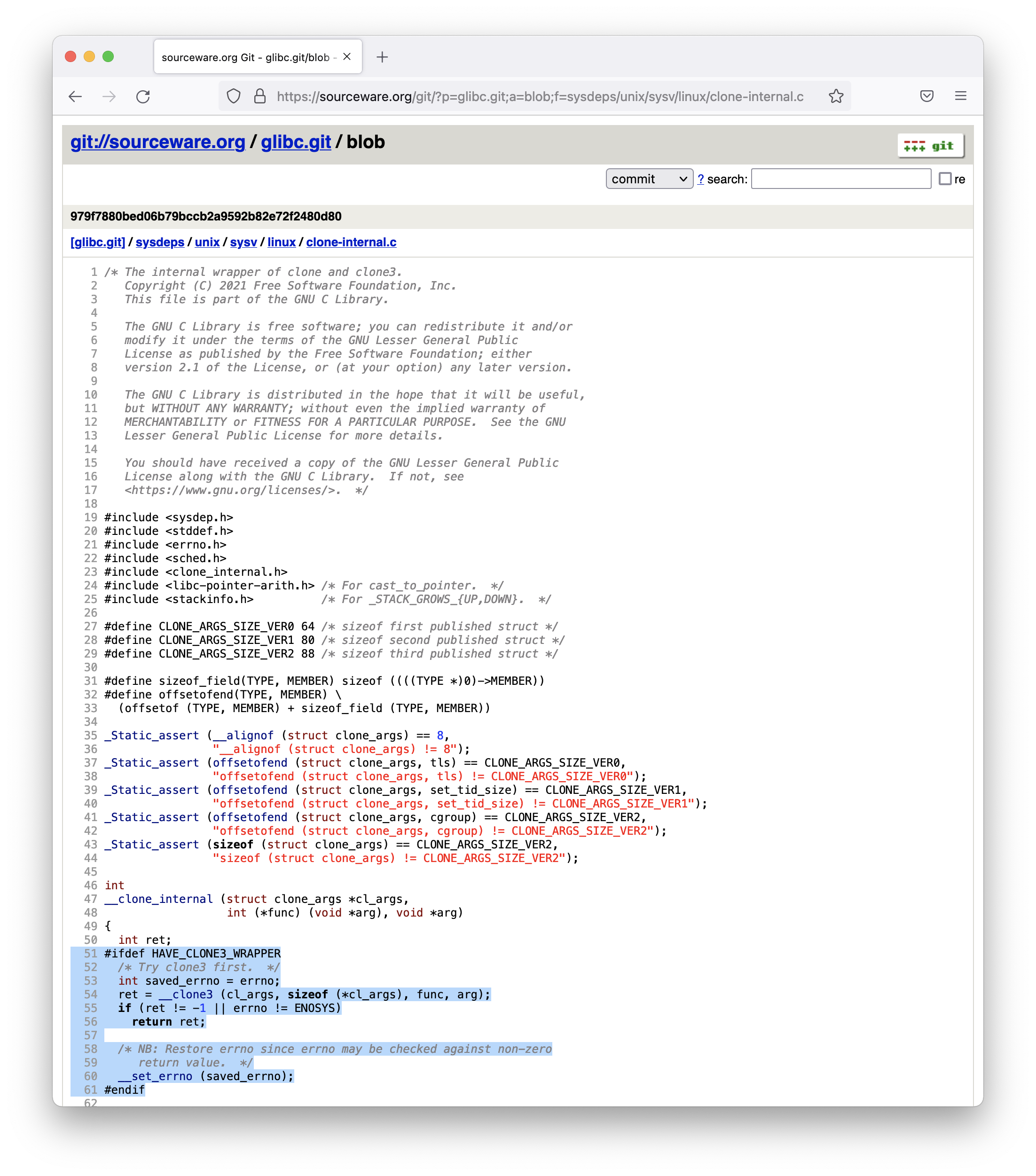Click the git logo image
The width and height of the screenshot is (1036, 1176).
[930, 146]
